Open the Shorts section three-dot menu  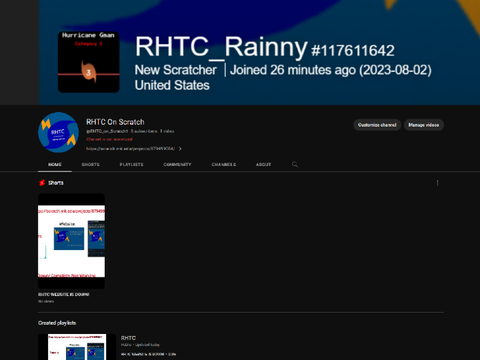(x=437, y=183)
